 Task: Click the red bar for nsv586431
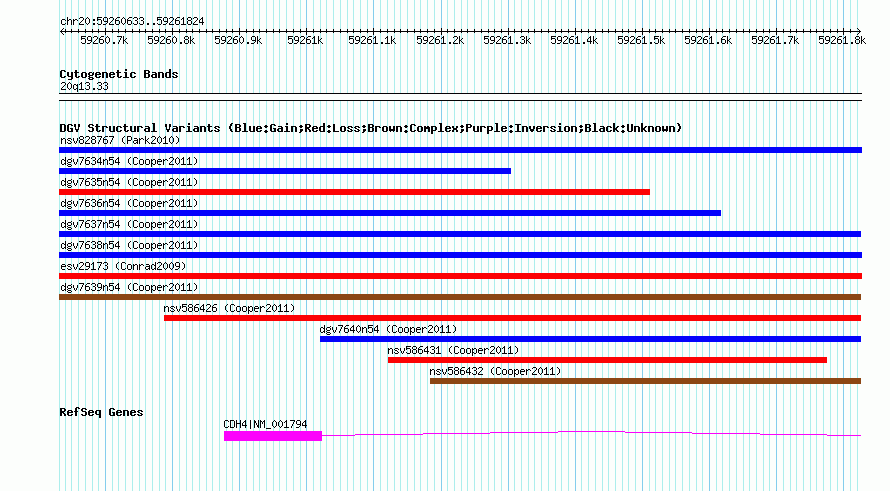point(607,360)
